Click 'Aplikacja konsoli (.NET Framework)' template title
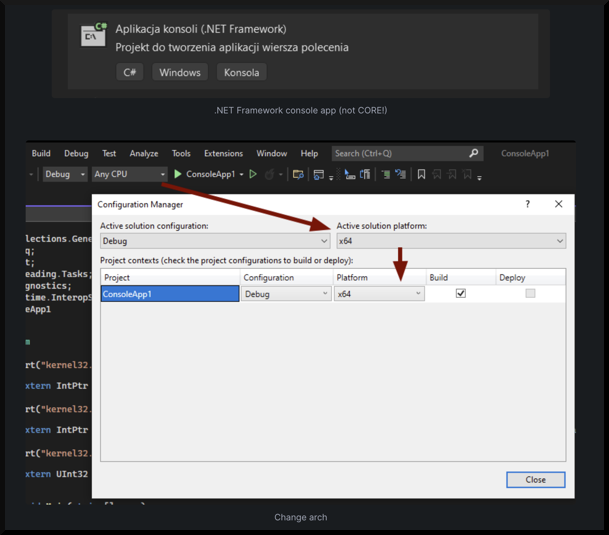Image resolution: width=609 pixels, height=535 pixels. point(201,29)
